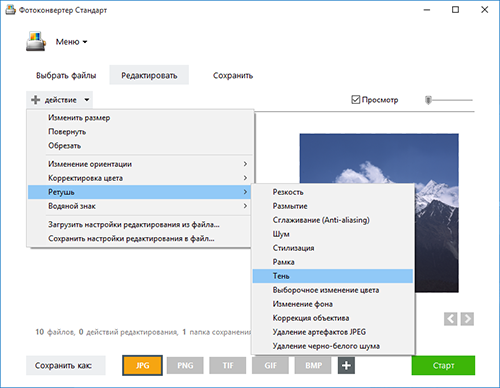Select Размытие in the submenu
The image size is (500, 388).
[333, 206]
